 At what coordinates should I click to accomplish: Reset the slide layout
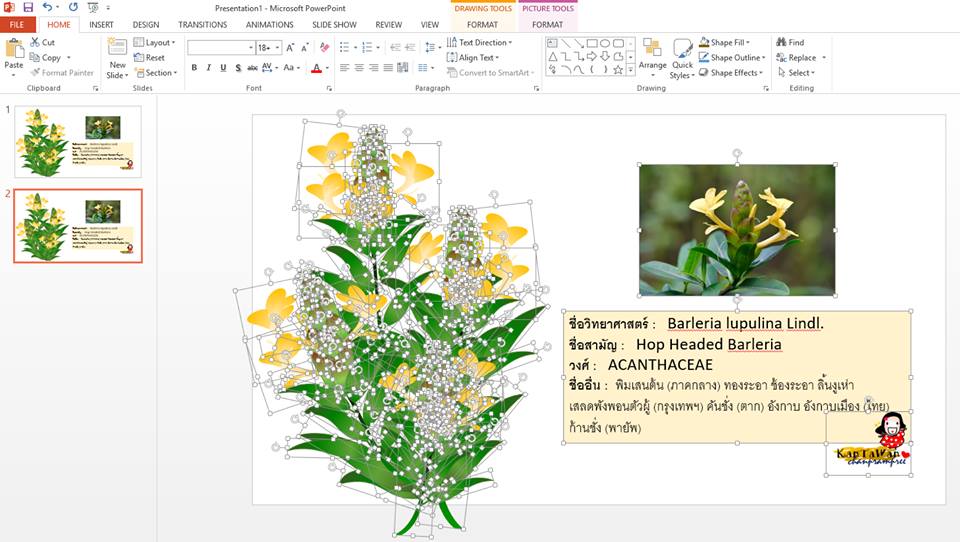pos(150,58)
